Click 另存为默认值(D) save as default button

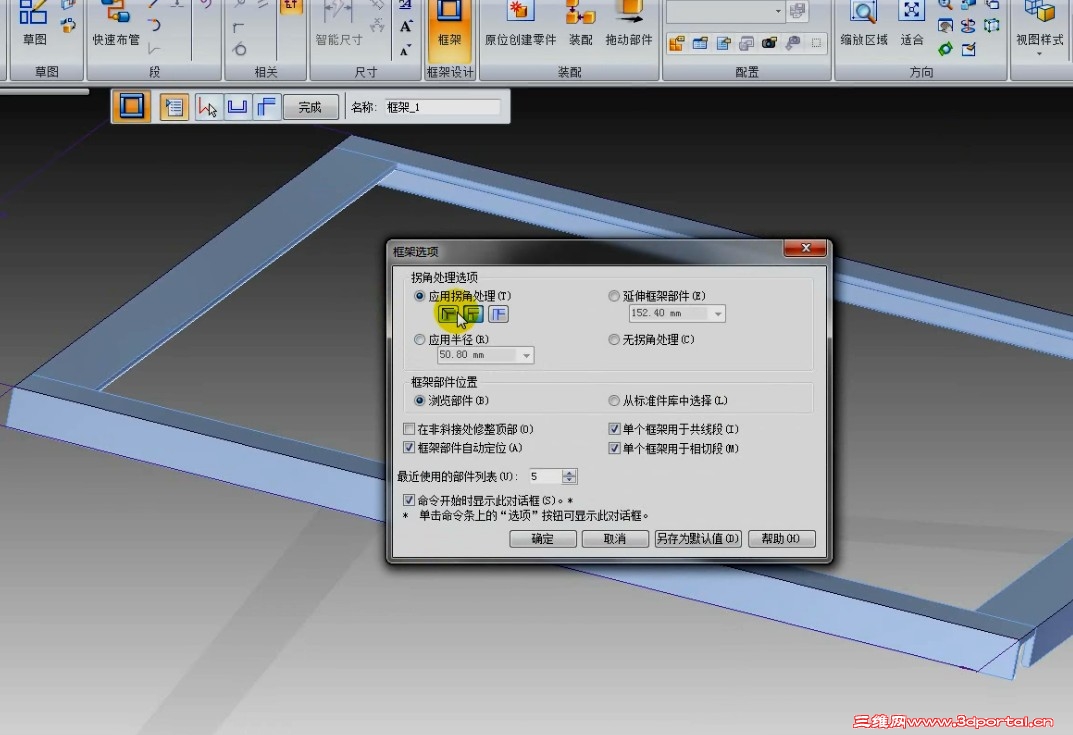coord(697,539)
